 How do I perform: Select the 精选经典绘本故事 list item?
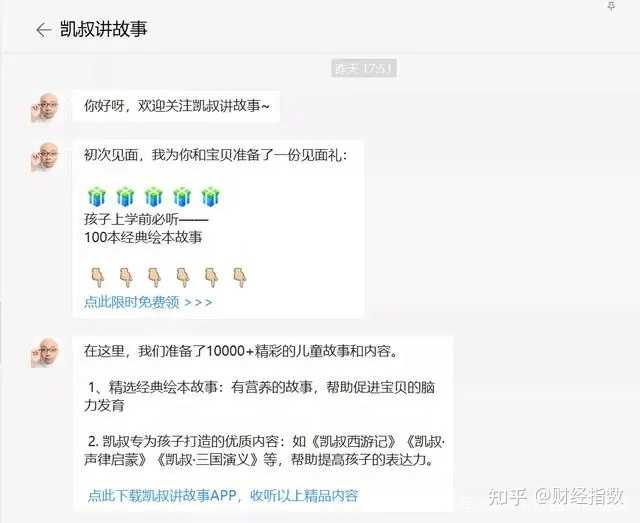[260, 396]
